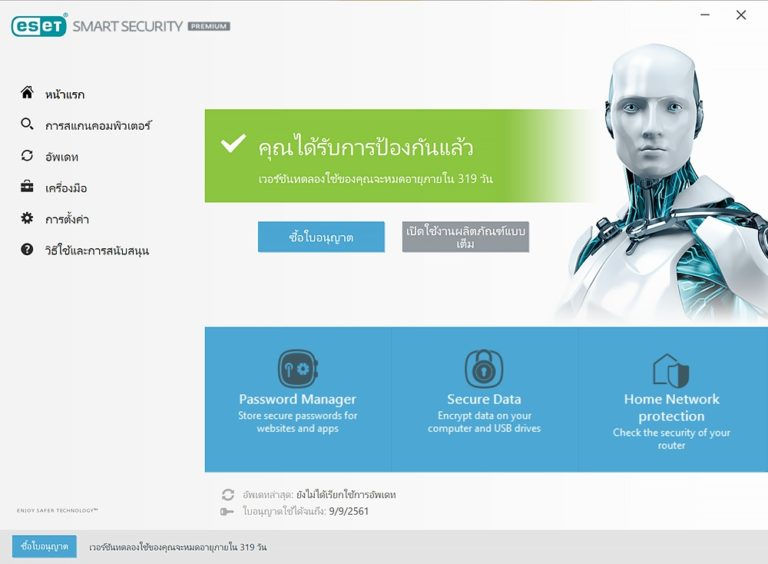Click the license key icon near 9/9/2561
Viewport: 768px width, 564px height.
point(227,512)
